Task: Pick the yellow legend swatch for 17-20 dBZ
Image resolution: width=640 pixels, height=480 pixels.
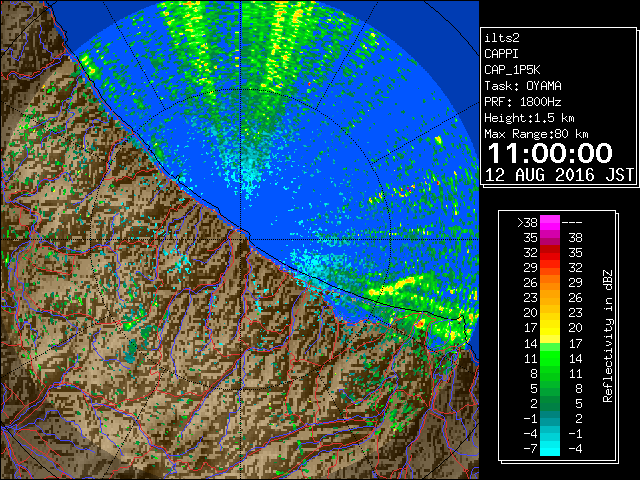Action: pyautogui.click(x=550, y=328)
